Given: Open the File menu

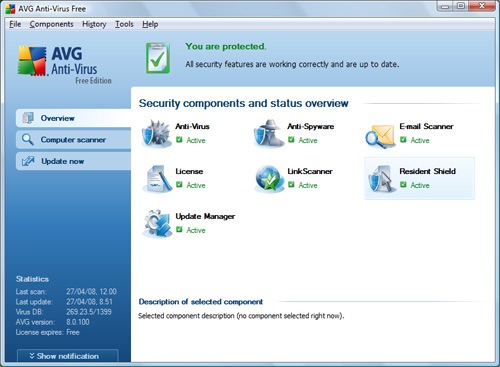Looking at the screenshot, I should coord(15,24).
